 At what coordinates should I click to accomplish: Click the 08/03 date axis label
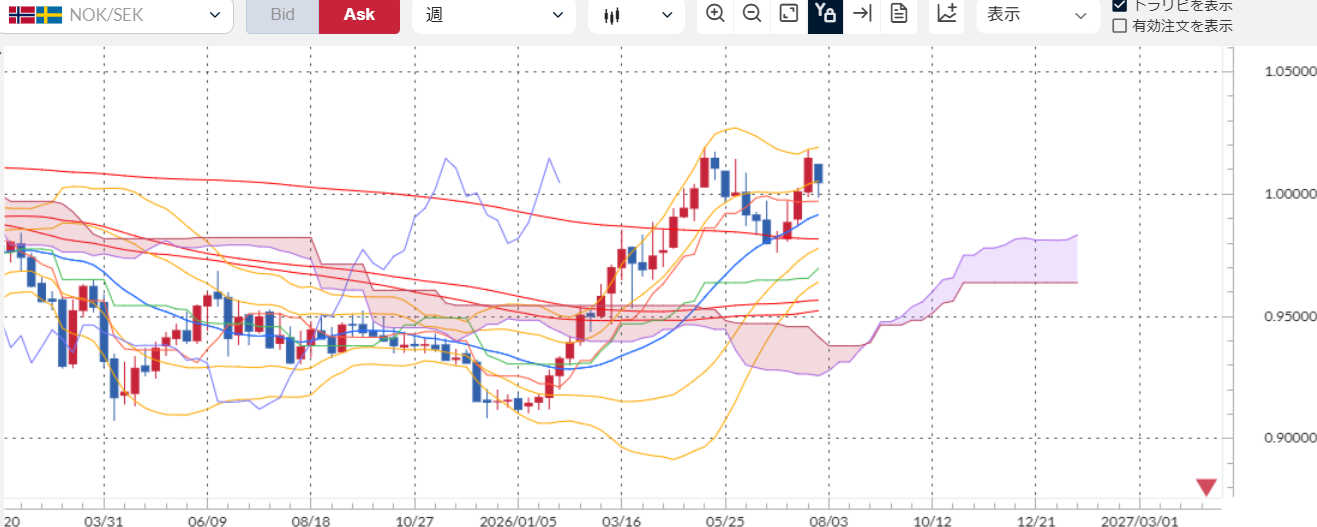click(829, 521)
